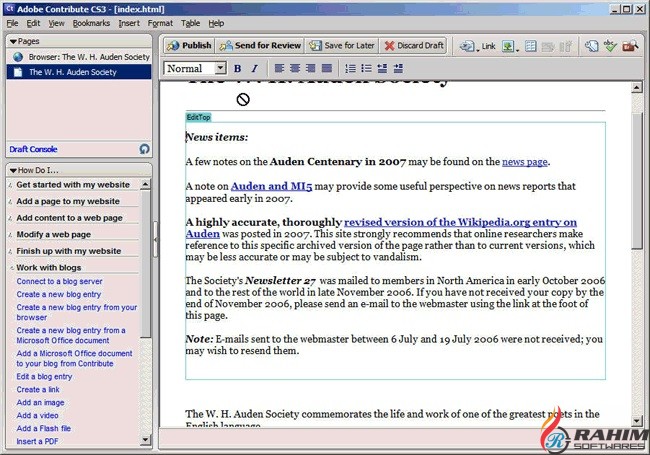
Task: Collapse the Pages panel
Action: tap(13, 41)
